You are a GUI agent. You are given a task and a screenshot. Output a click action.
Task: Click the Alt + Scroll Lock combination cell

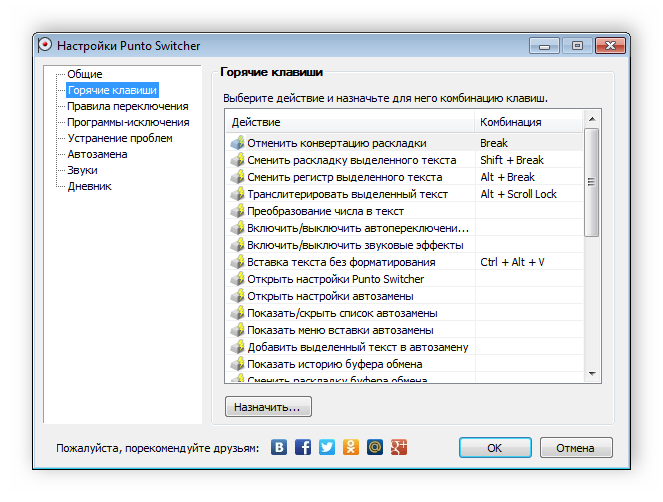coord(529,194)
